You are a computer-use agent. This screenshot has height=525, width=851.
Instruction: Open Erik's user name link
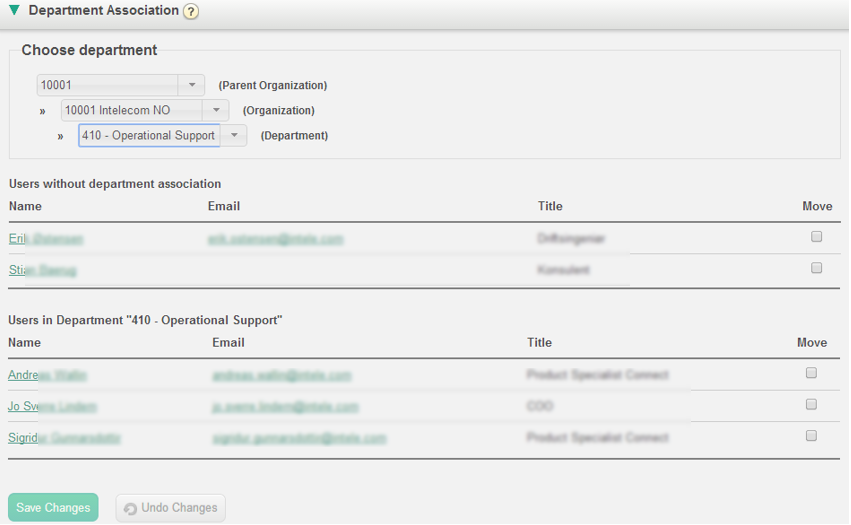(x=46, y=239)
